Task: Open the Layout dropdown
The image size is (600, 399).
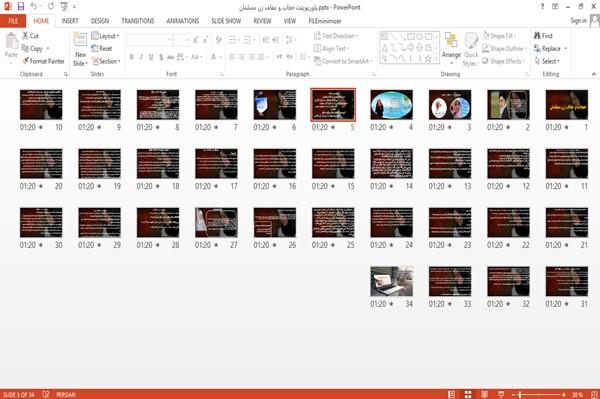Action: coord(106,36)
